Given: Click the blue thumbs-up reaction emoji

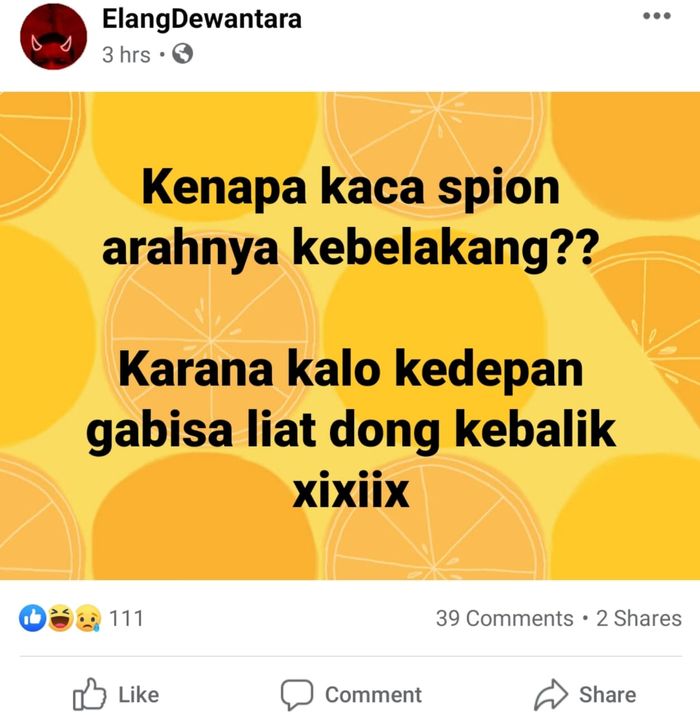Looking at the screenshot, I should click(x=32, y=618).
